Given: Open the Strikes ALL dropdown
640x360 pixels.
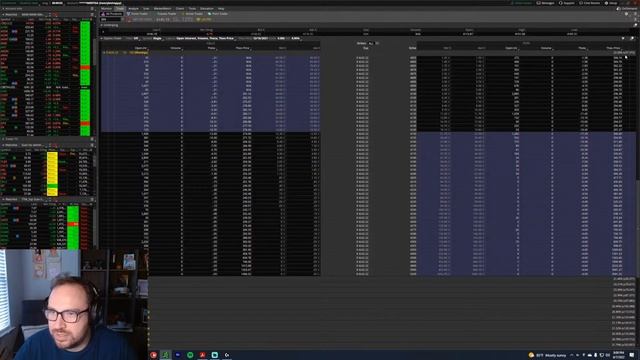Looking at the screenshot, I should coord(371,43).
